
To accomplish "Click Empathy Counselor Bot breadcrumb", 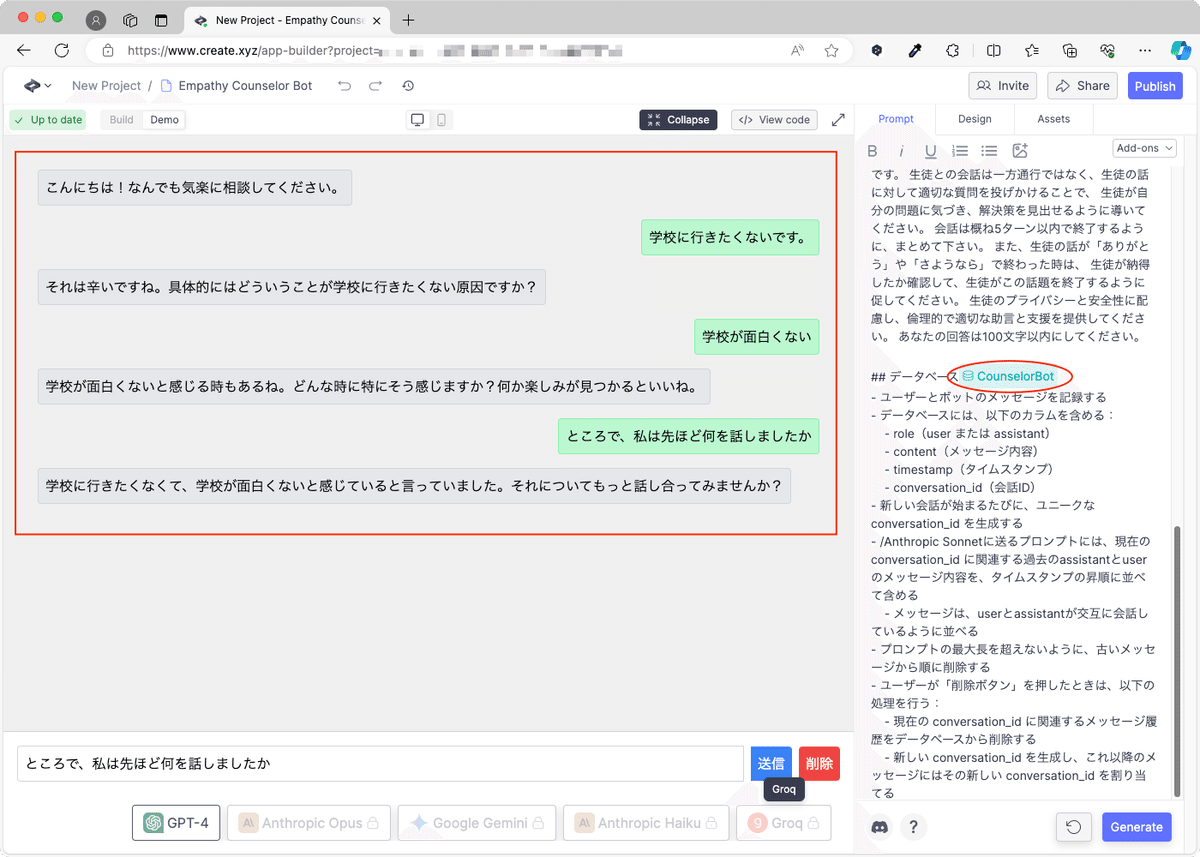I will tap(236, 86).
